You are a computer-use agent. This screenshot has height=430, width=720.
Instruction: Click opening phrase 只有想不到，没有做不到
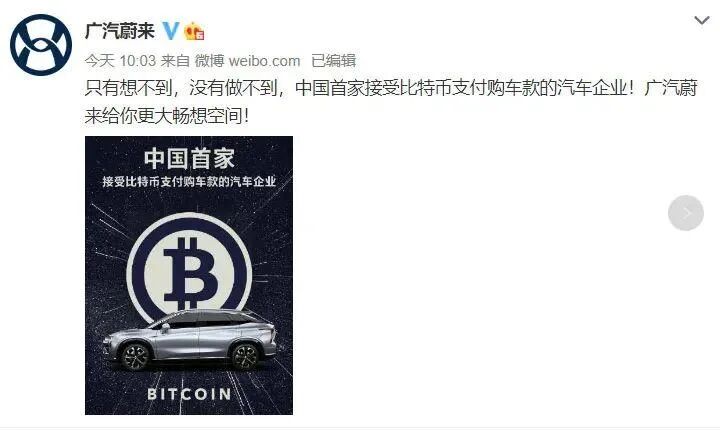181,88
